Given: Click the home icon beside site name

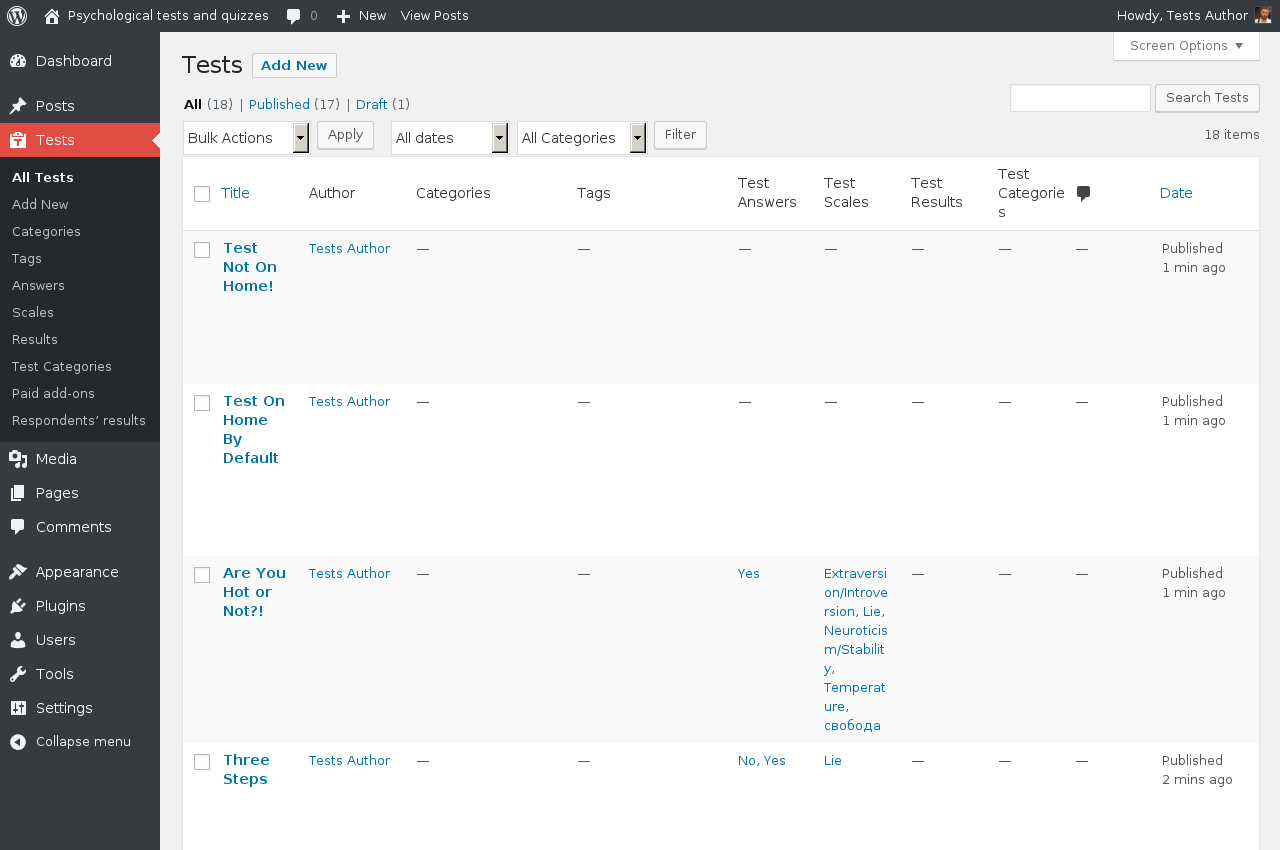Looking at the screenshot, I should click(x=52, y=16).
